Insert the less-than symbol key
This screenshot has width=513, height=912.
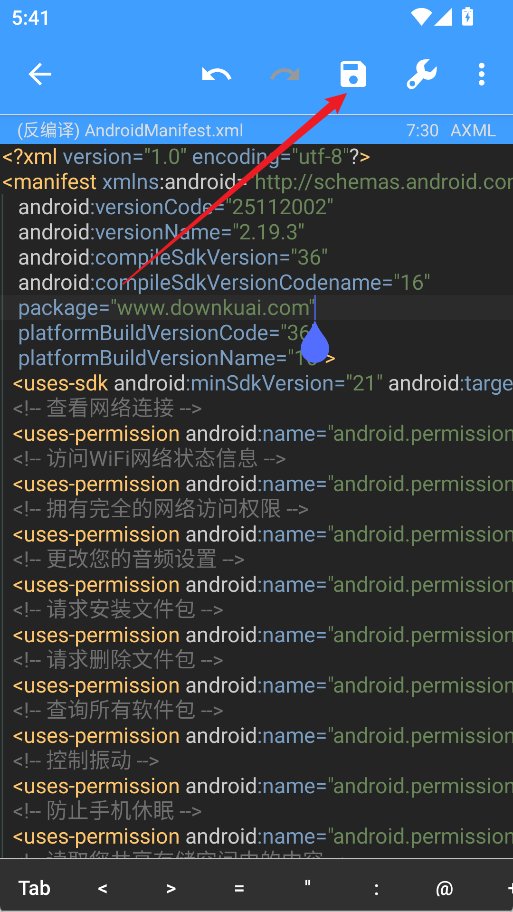coord(102,888)
